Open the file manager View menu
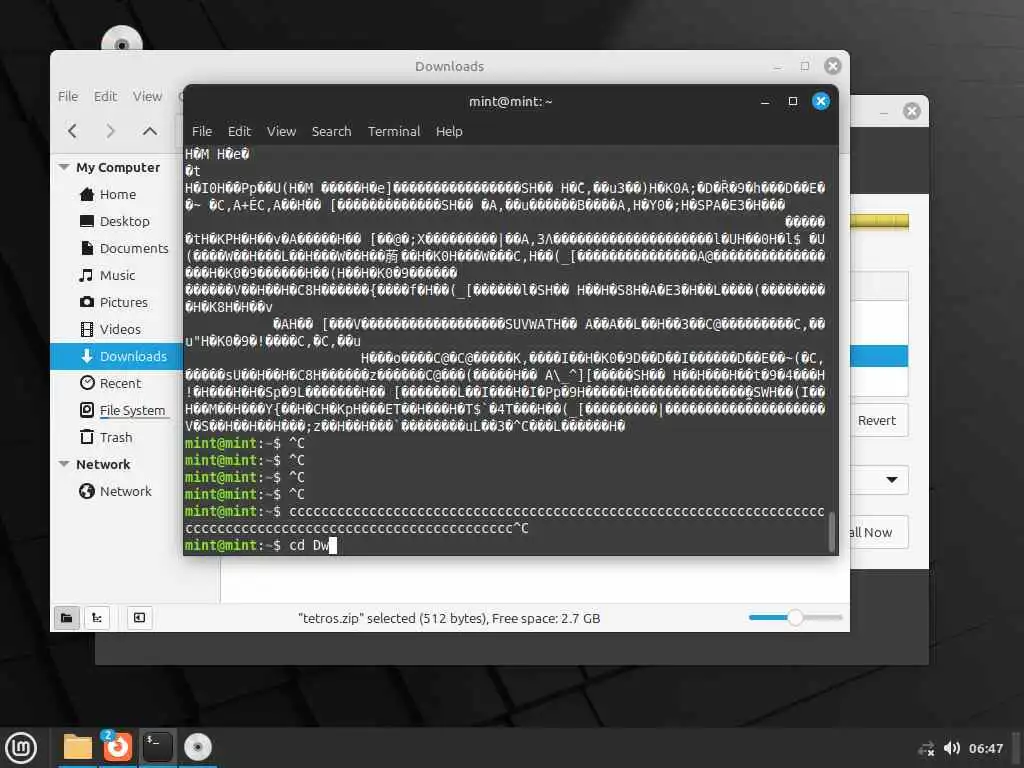 (148, 96)
